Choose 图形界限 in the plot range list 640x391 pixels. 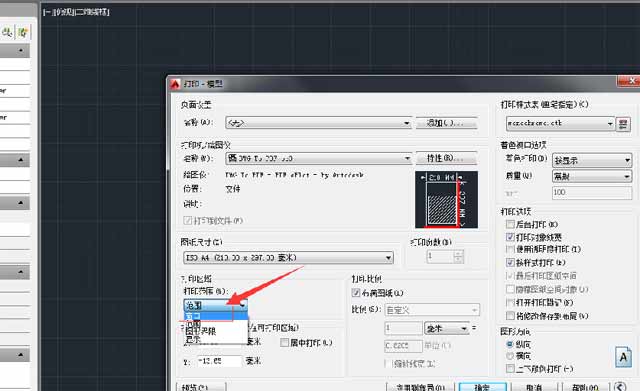pyautogui.click(x=216, y=331)
